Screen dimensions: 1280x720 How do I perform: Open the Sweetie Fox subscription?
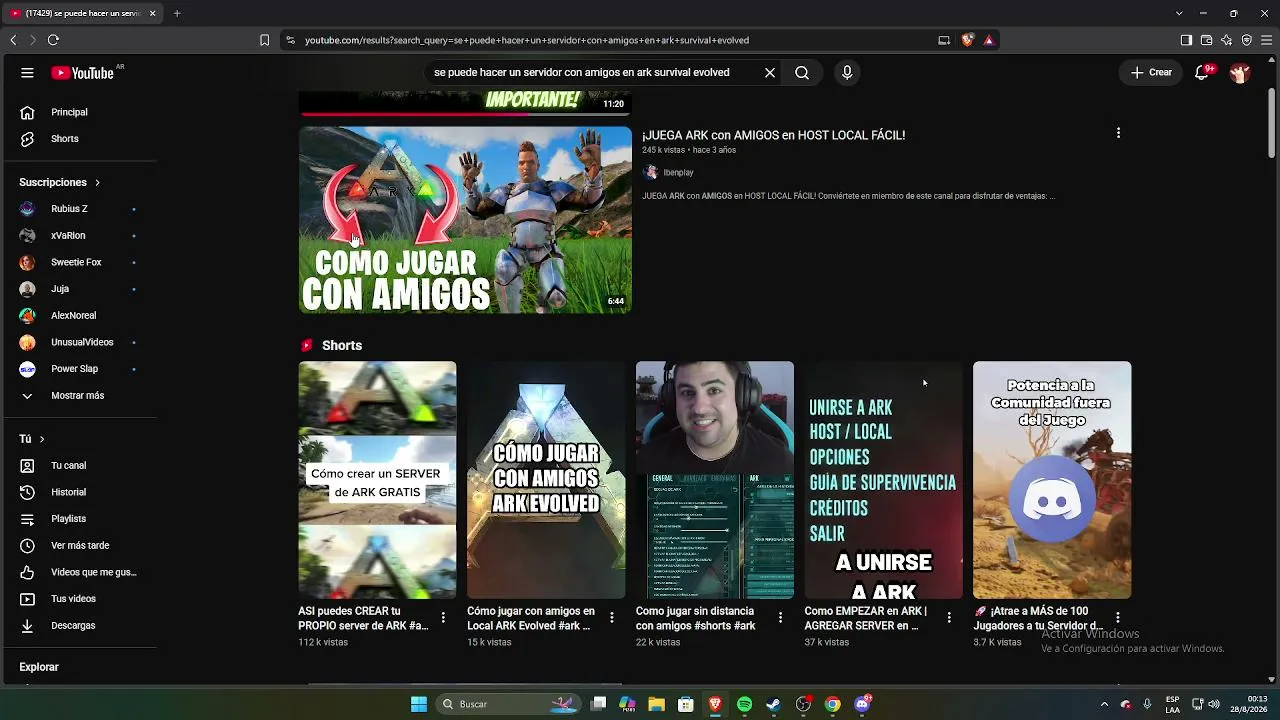78,262
